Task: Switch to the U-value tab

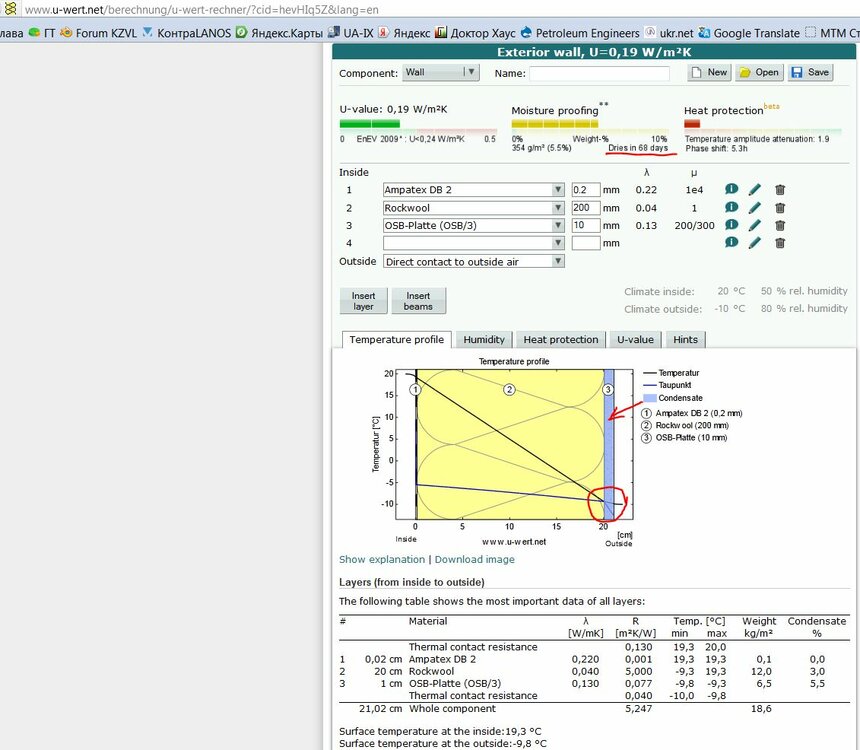Action: (x=634, y=340)
